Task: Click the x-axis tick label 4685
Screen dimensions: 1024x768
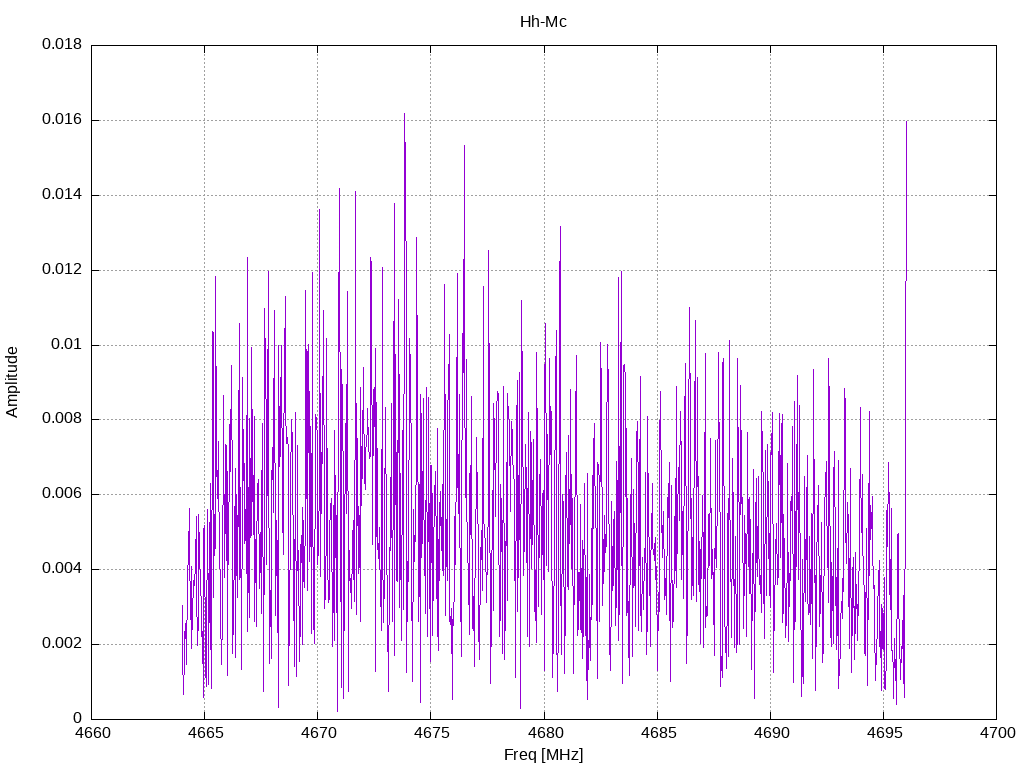Action: [658, 733]
